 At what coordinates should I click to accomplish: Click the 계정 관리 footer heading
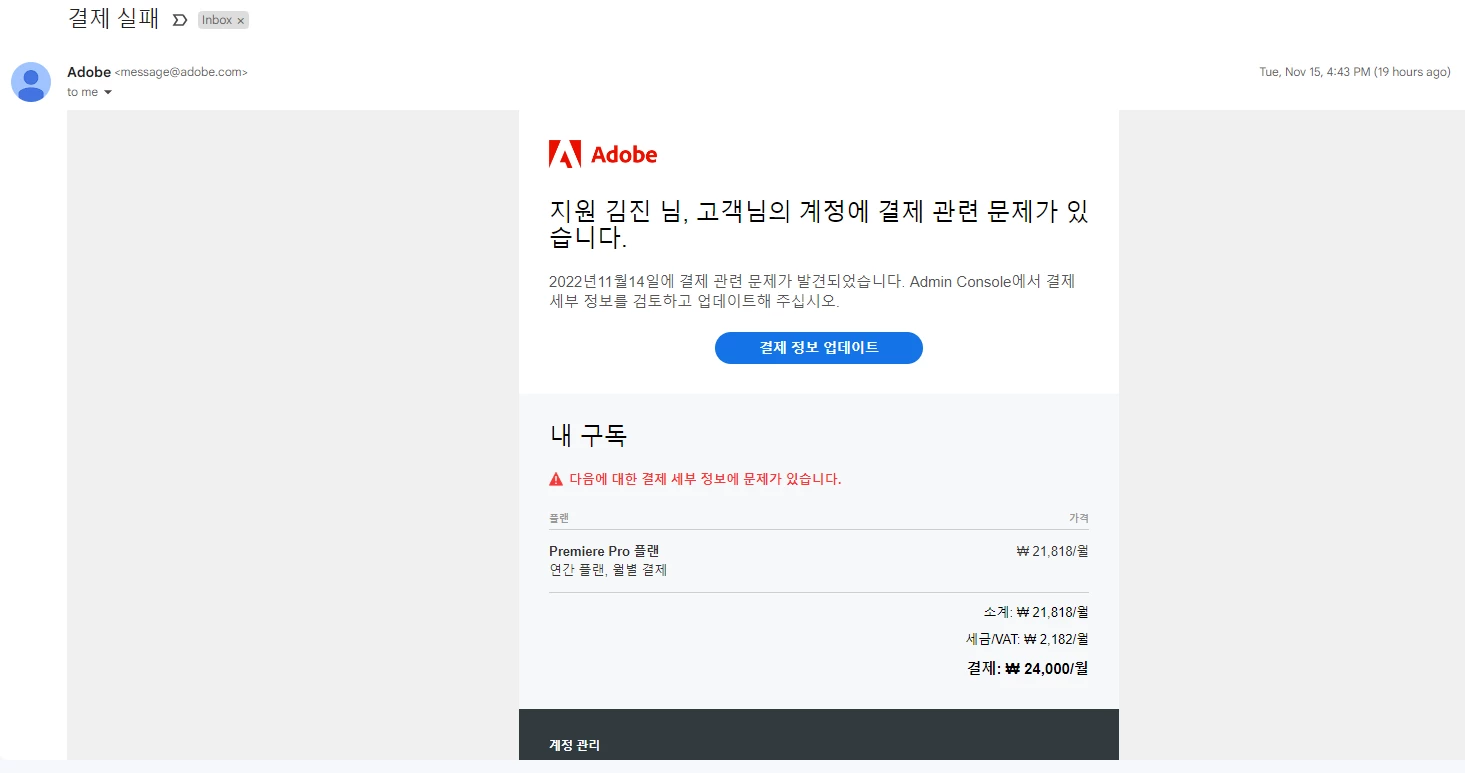point(575,746)
